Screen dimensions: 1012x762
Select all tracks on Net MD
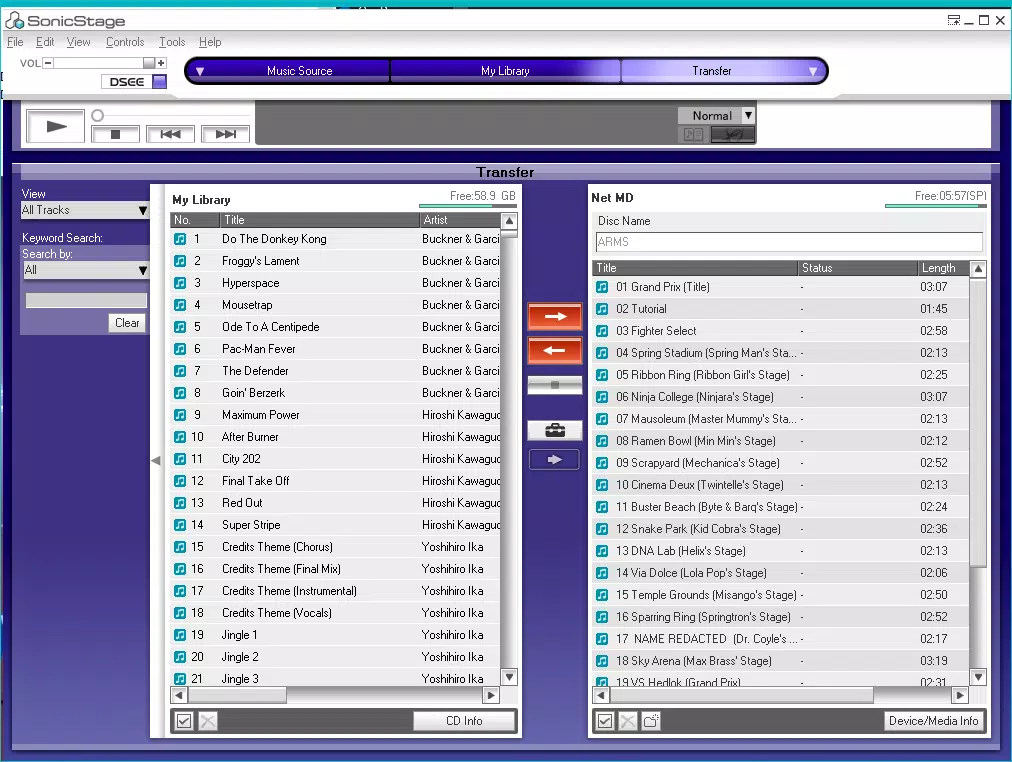605,721
